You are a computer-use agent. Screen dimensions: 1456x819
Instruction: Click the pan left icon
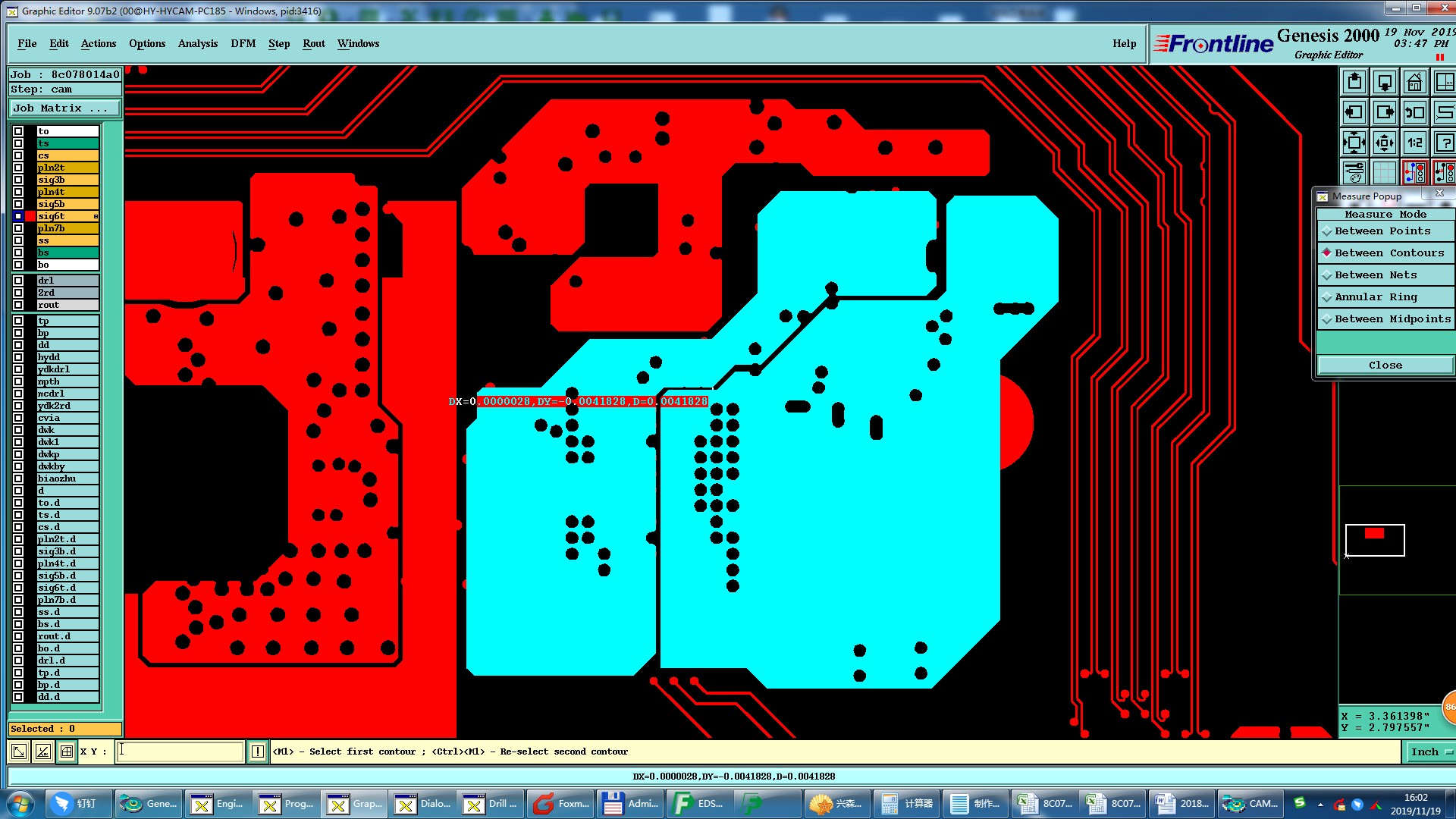coord(1354,113)
